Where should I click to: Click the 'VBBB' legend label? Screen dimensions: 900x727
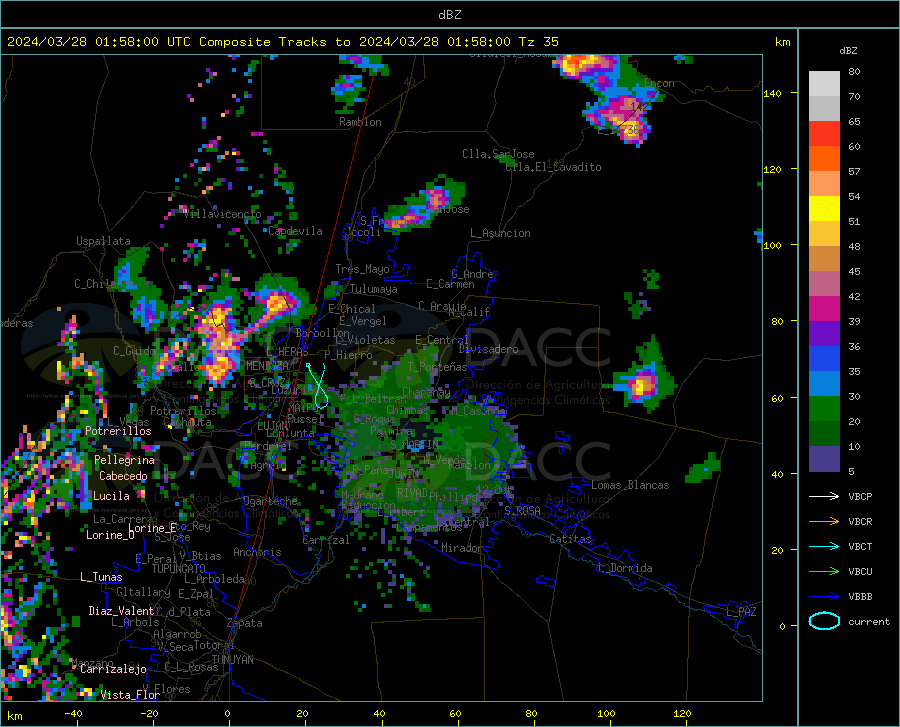[860, 597]
